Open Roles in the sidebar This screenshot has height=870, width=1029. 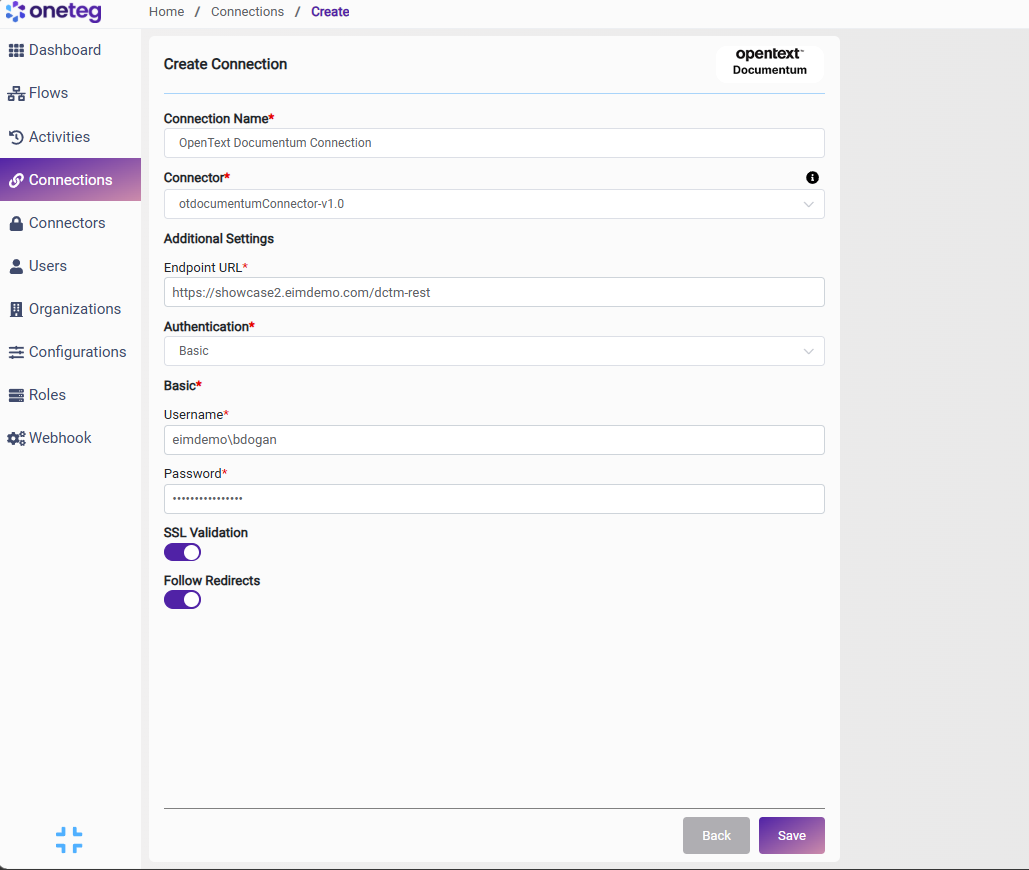coord(70,395)
